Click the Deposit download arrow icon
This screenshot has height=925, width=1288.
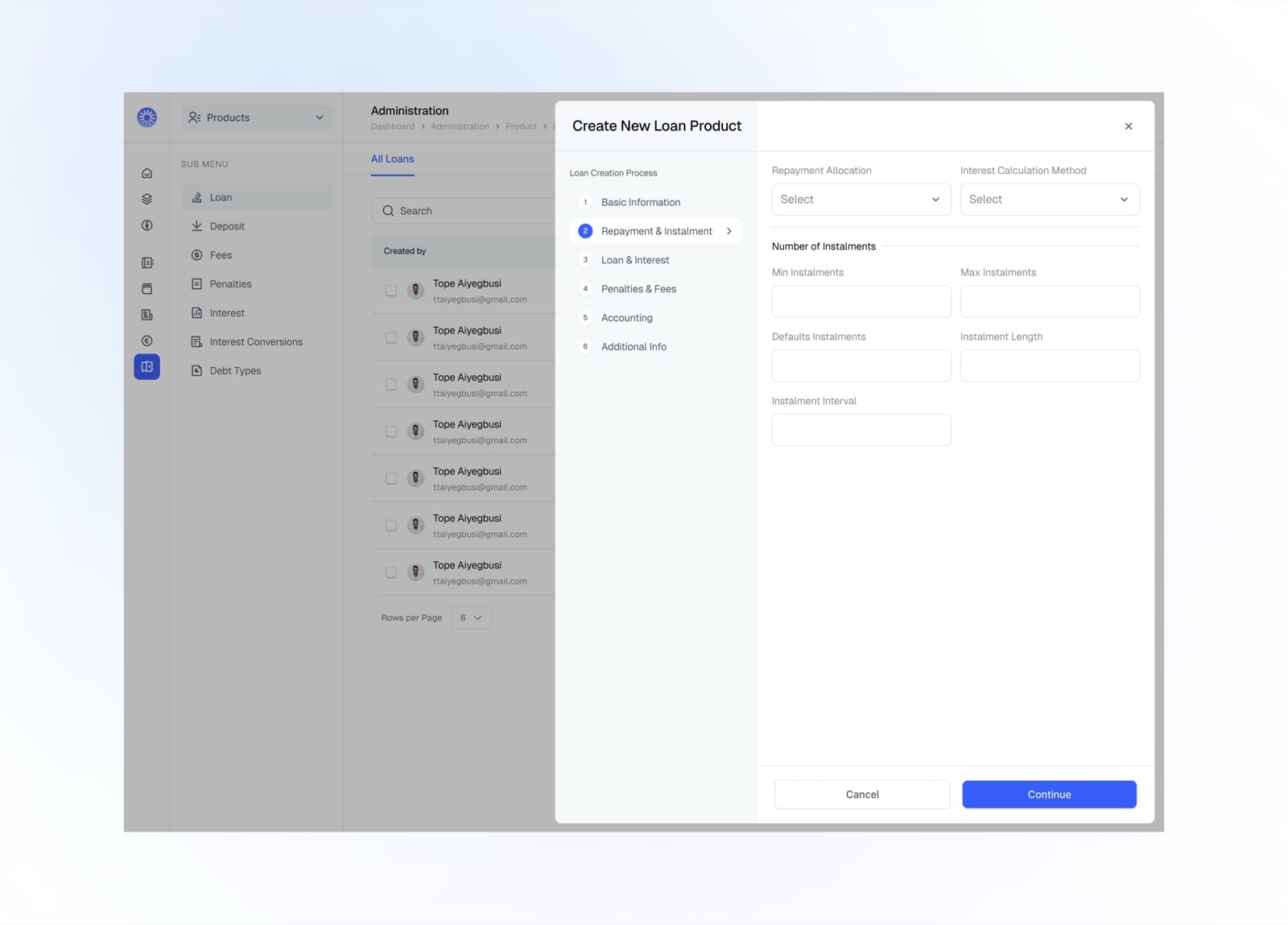196,226
